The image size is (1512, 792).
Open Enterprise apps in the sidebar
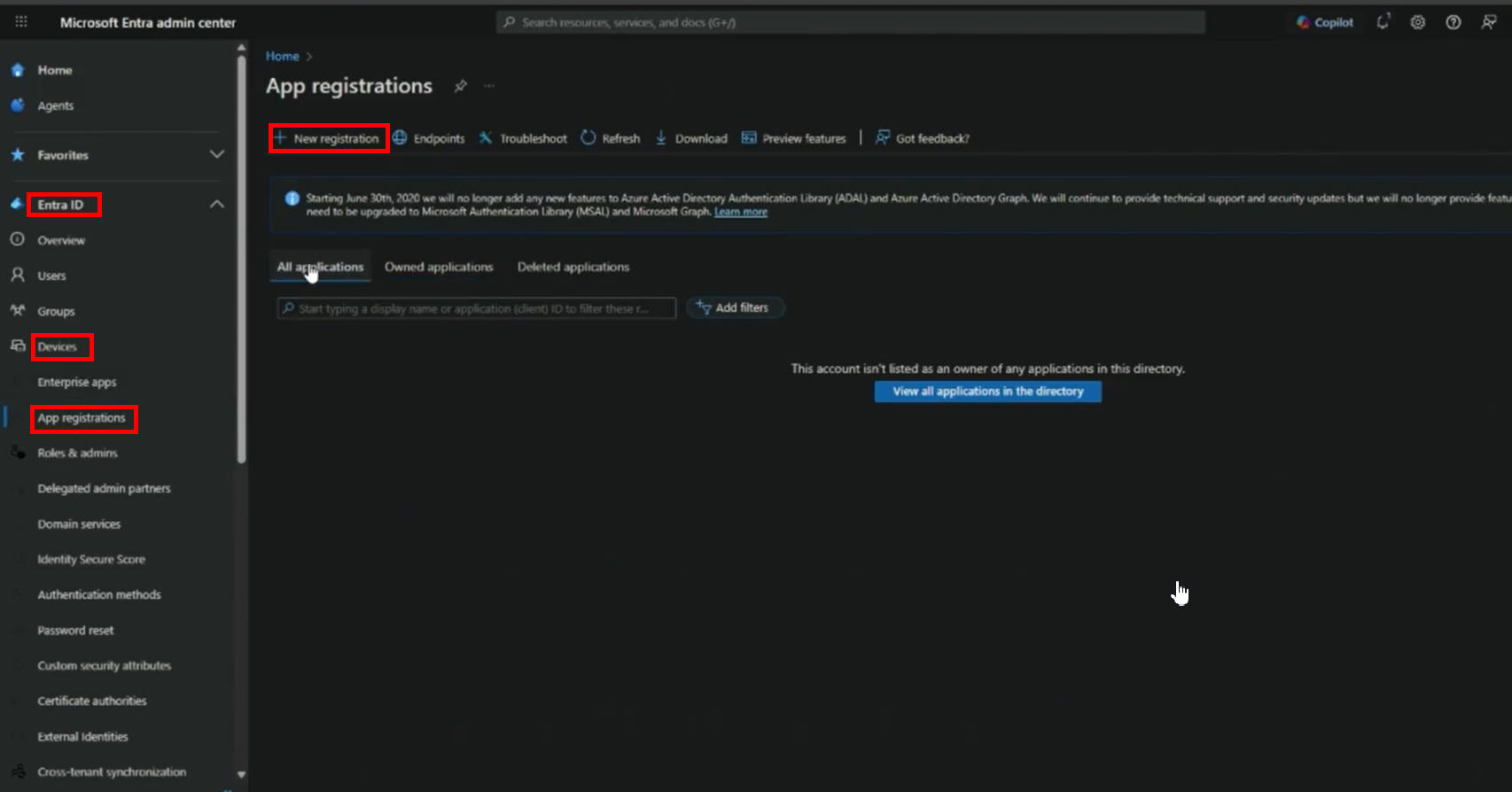tap(77, 382)
